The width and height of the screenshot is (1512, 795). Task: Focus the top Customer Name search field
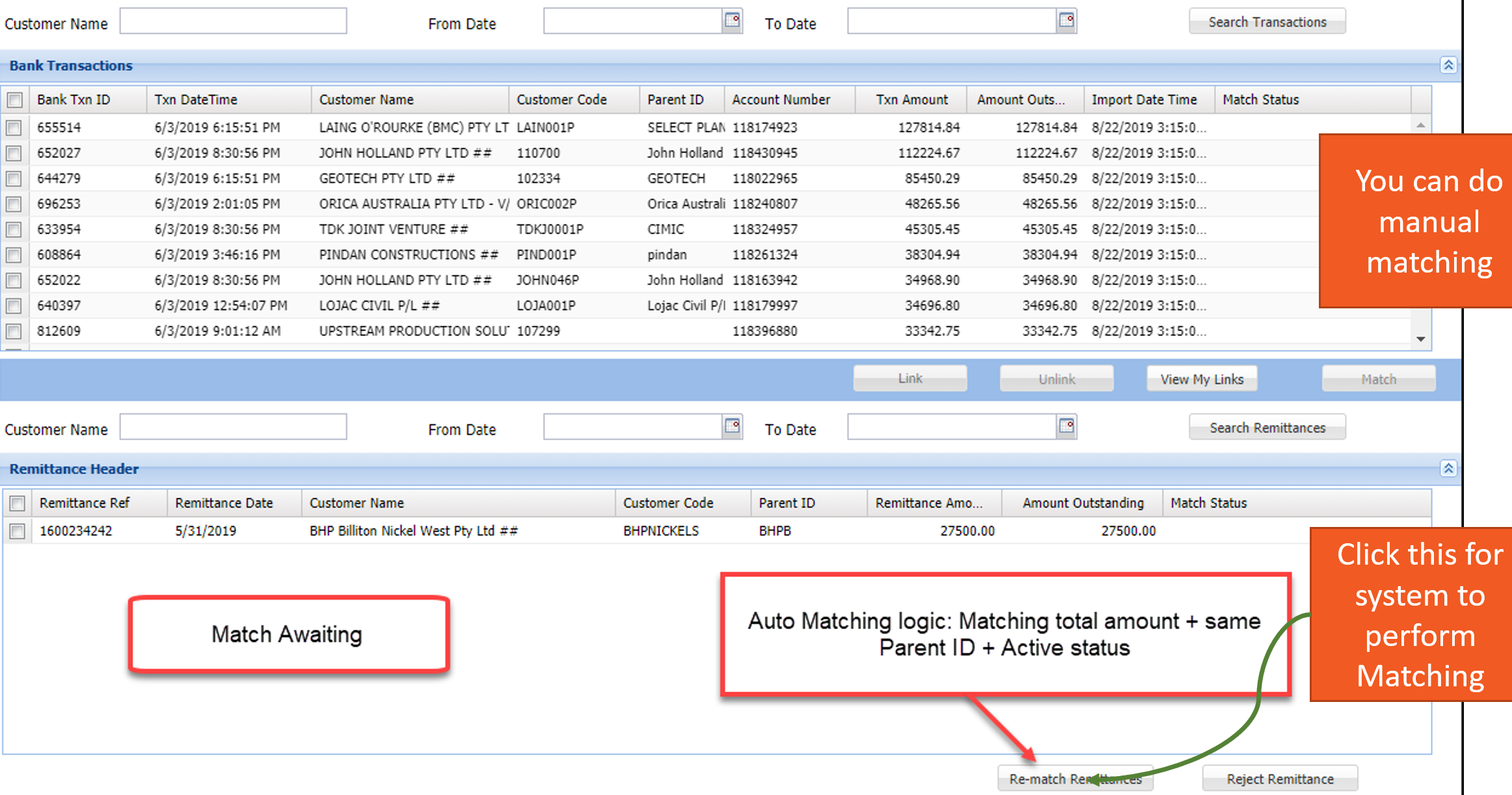(233, 22)
